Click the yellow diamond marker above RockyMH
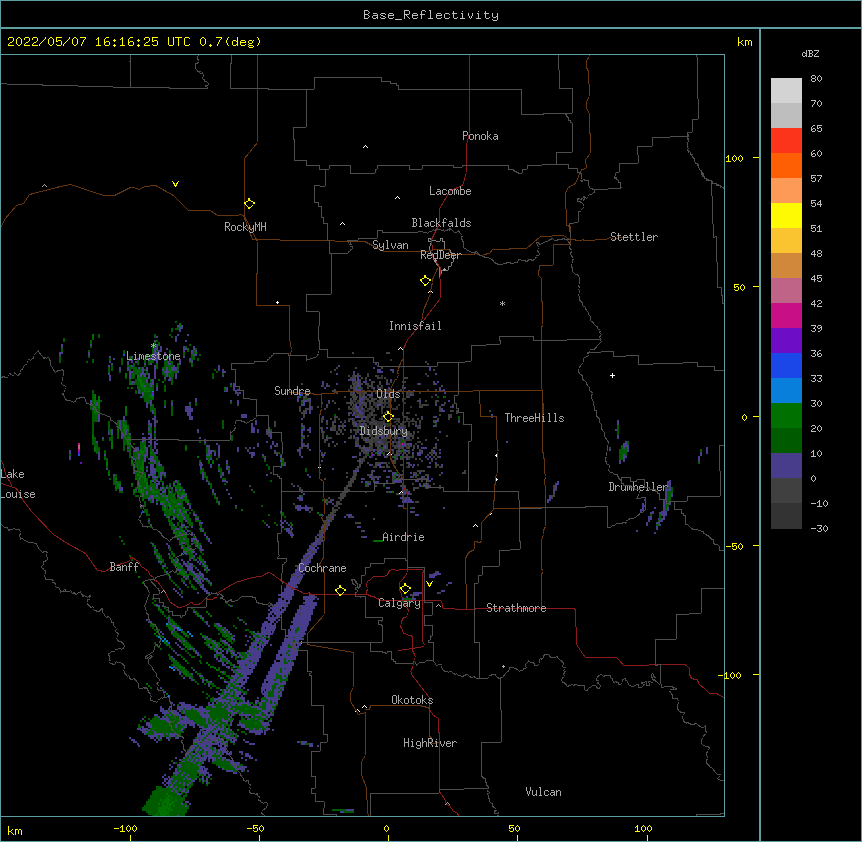The image size is (862, 842). click(249, 204)
